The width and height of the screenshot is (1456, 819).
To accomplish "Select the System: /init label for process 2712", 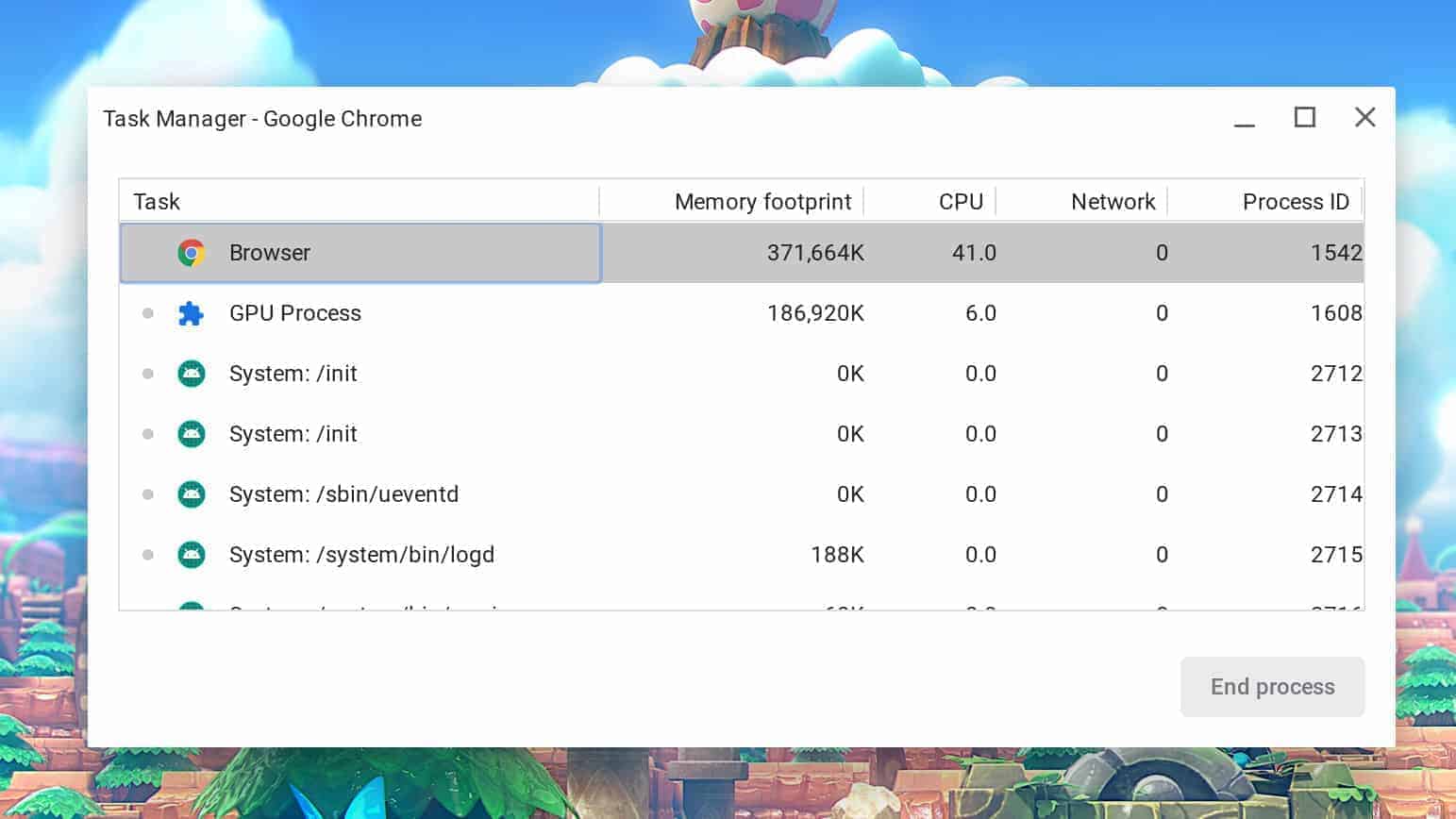I will click(293, 374).
